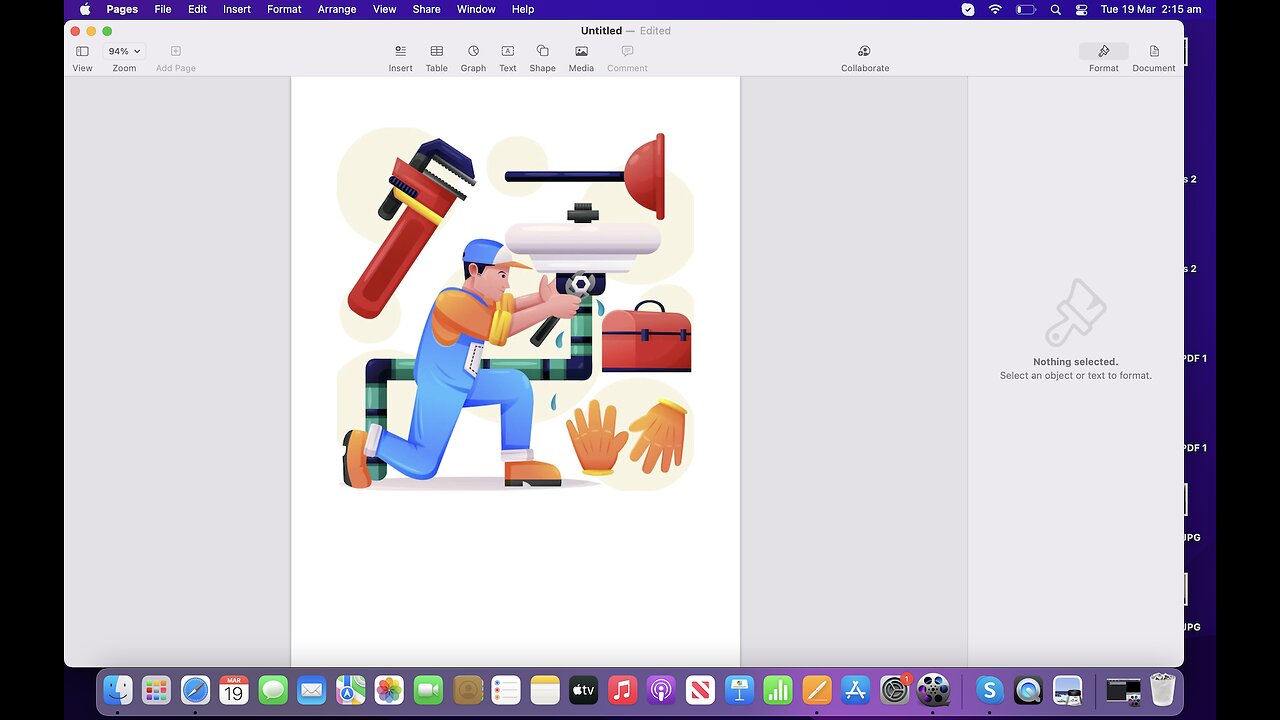Click the date and time in the menu bar

1151,9
